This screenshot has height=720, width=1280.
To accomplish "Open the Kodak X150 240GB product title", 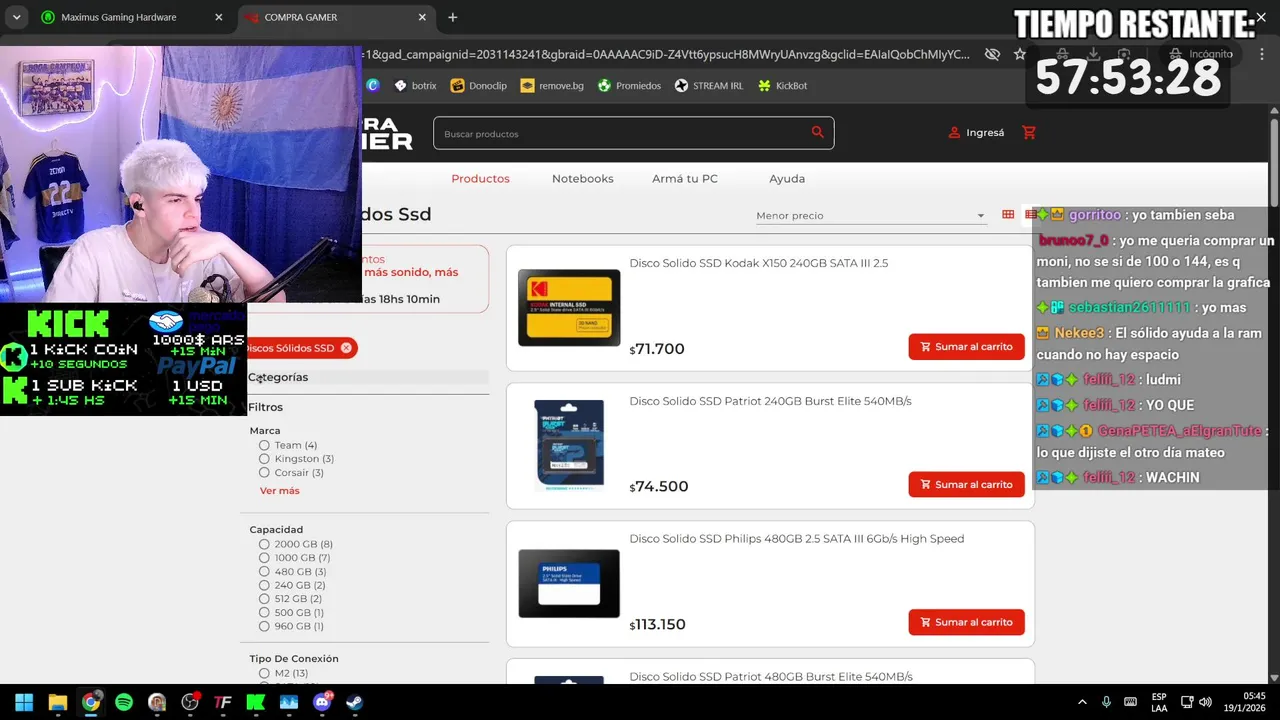I will click(x=759, y=264).
